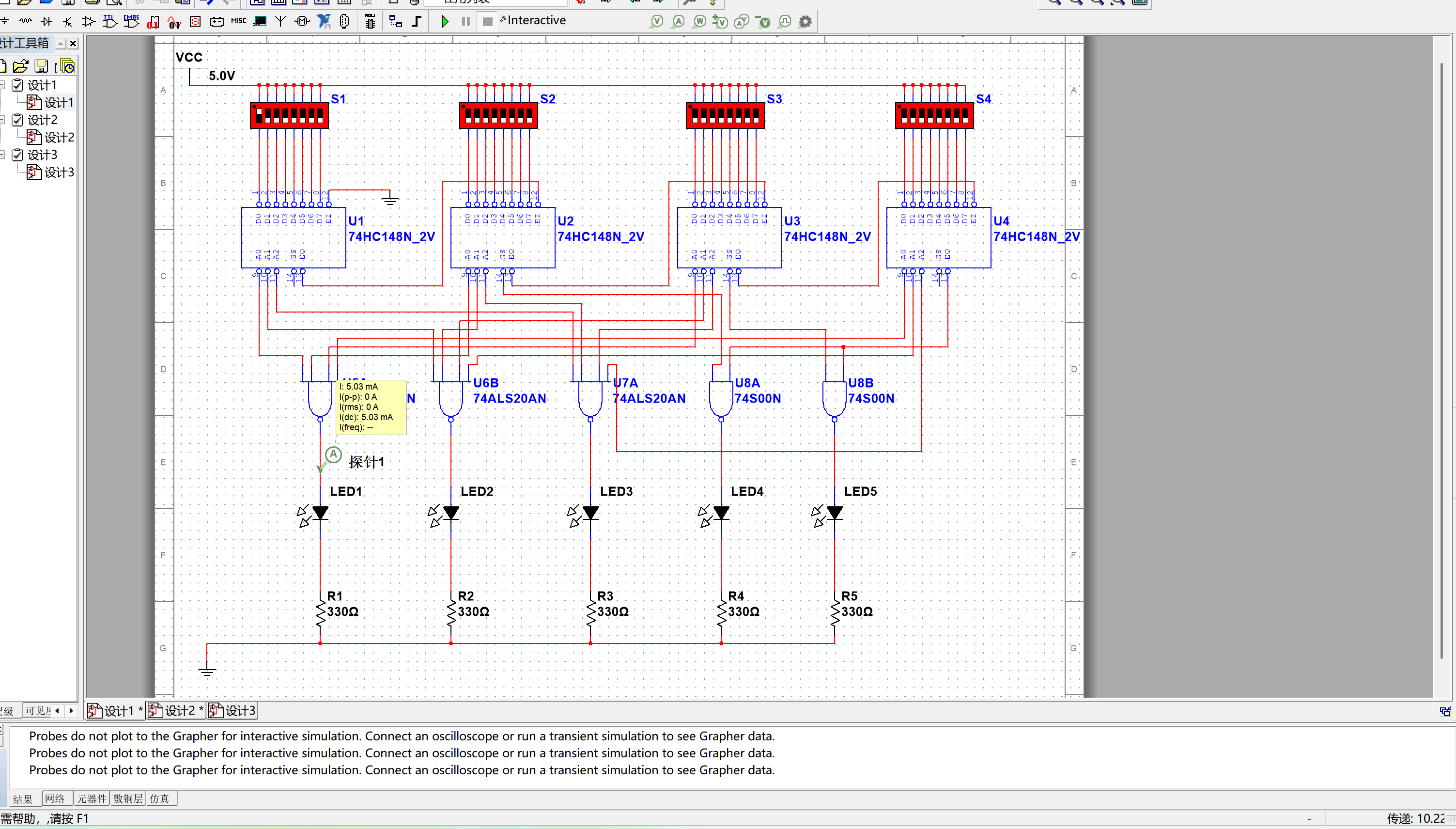The height and width of the screenshot is (829, 1456).
Task: Collapse the 设计3 tree node
Action: (x=3, y=154)
